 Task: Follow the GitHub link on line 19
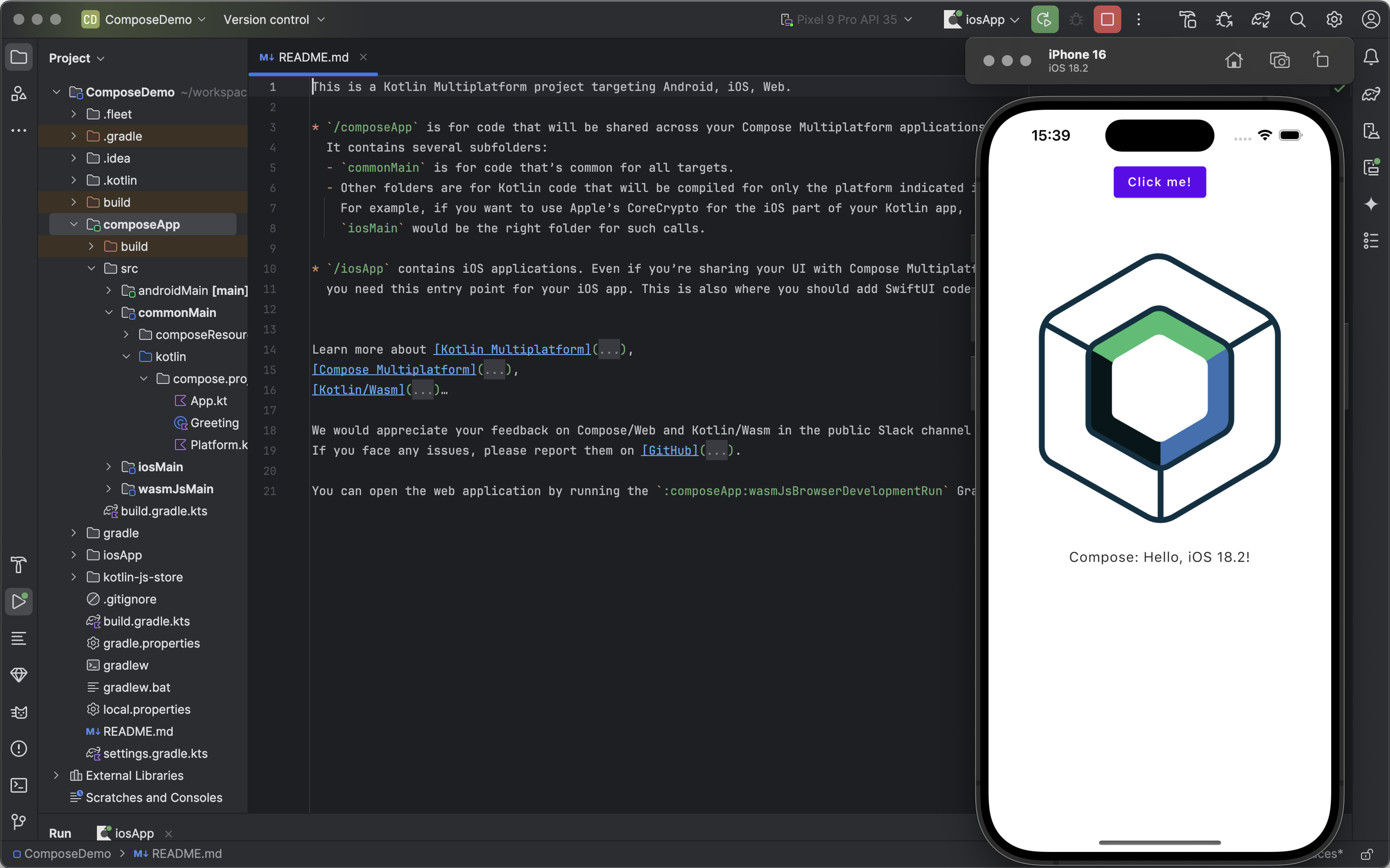click(669, 451)
